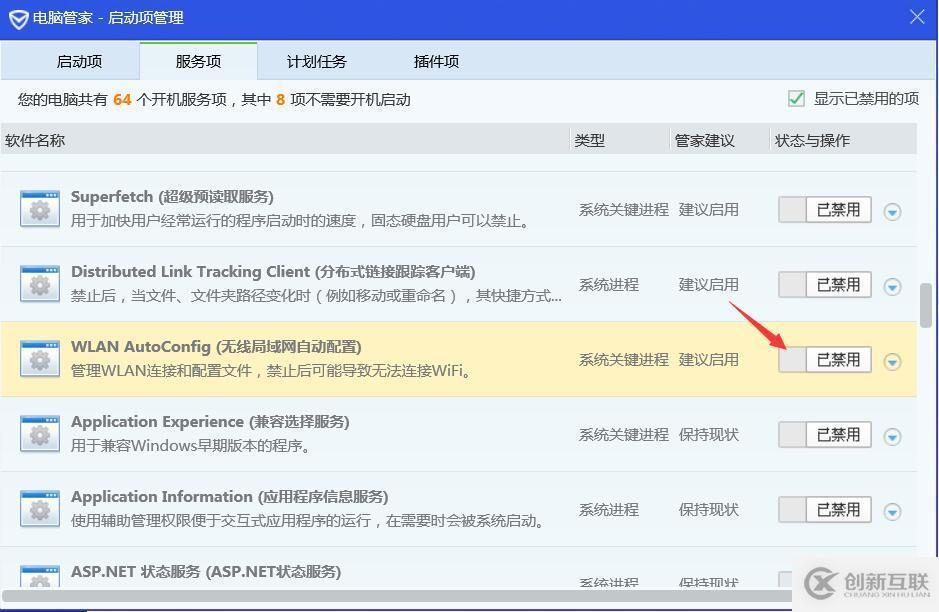Click ASP.NET 状态服务 row title
939x612 pixels.
point(206,571)
